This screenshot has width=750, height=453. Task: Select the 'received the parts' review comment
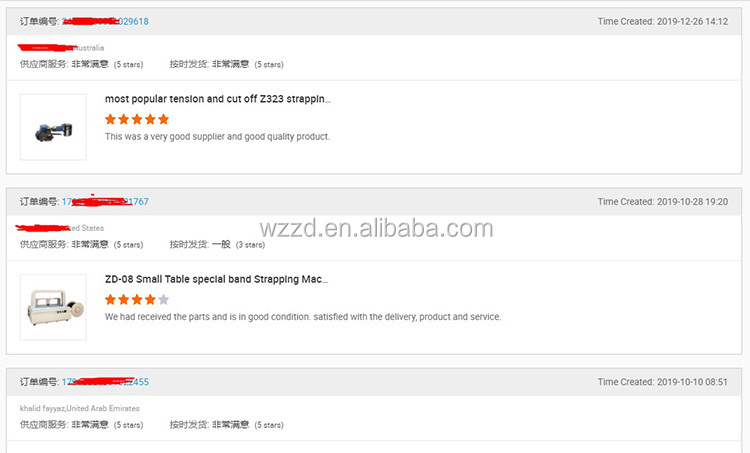[303, 317]
